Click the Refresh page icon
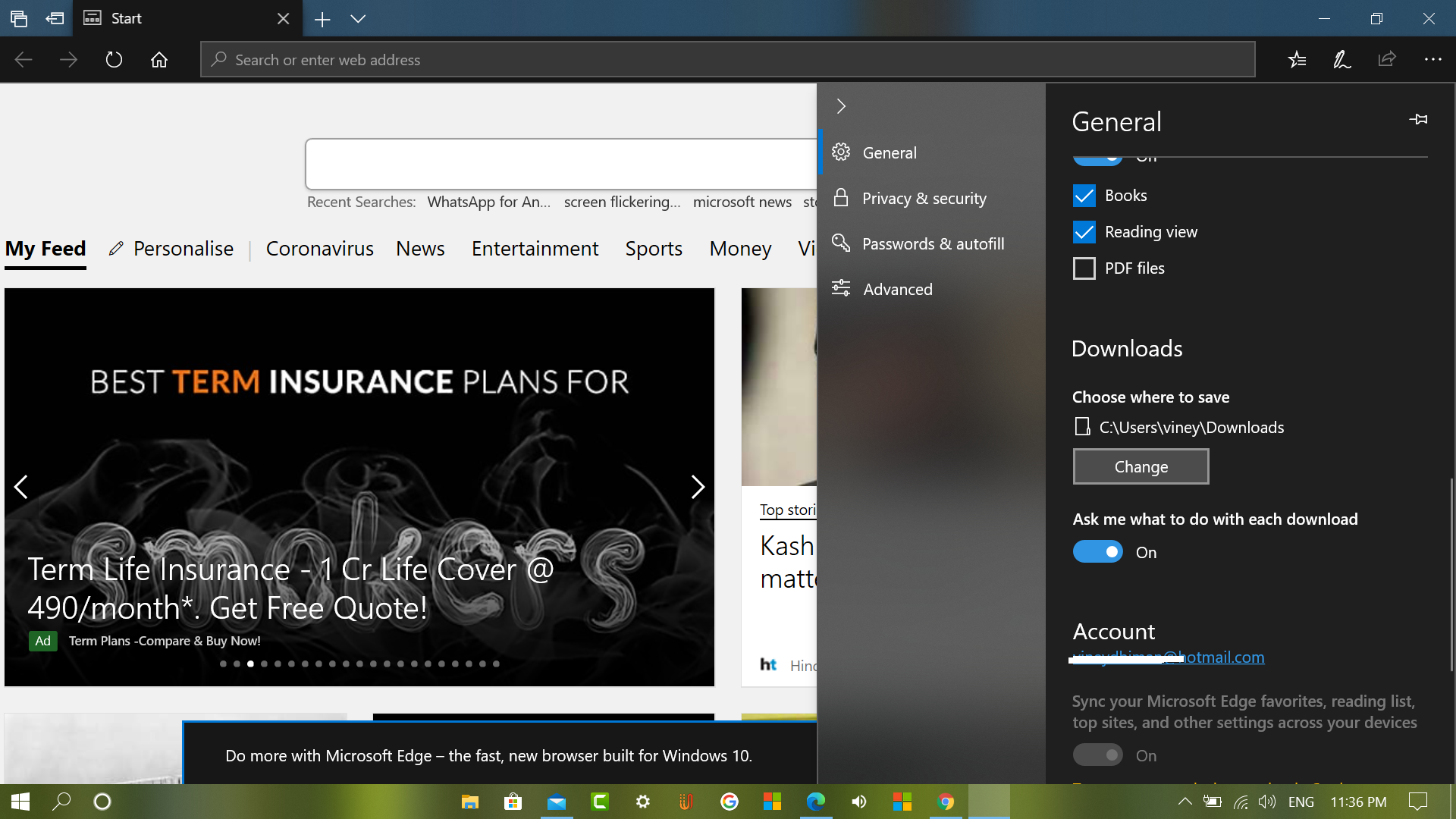1456x819 pixels. [x=114, y=59]
